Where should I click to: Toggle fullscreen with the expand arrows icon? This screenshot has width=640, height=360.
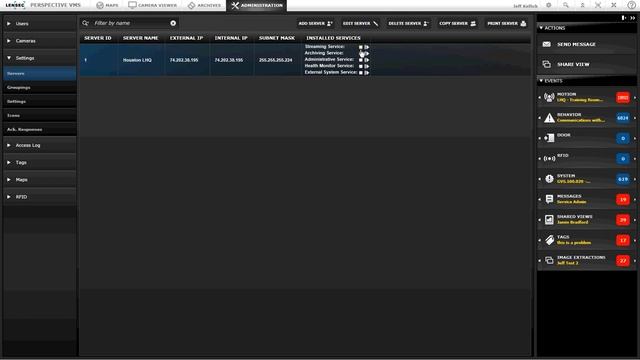point(598,5)
